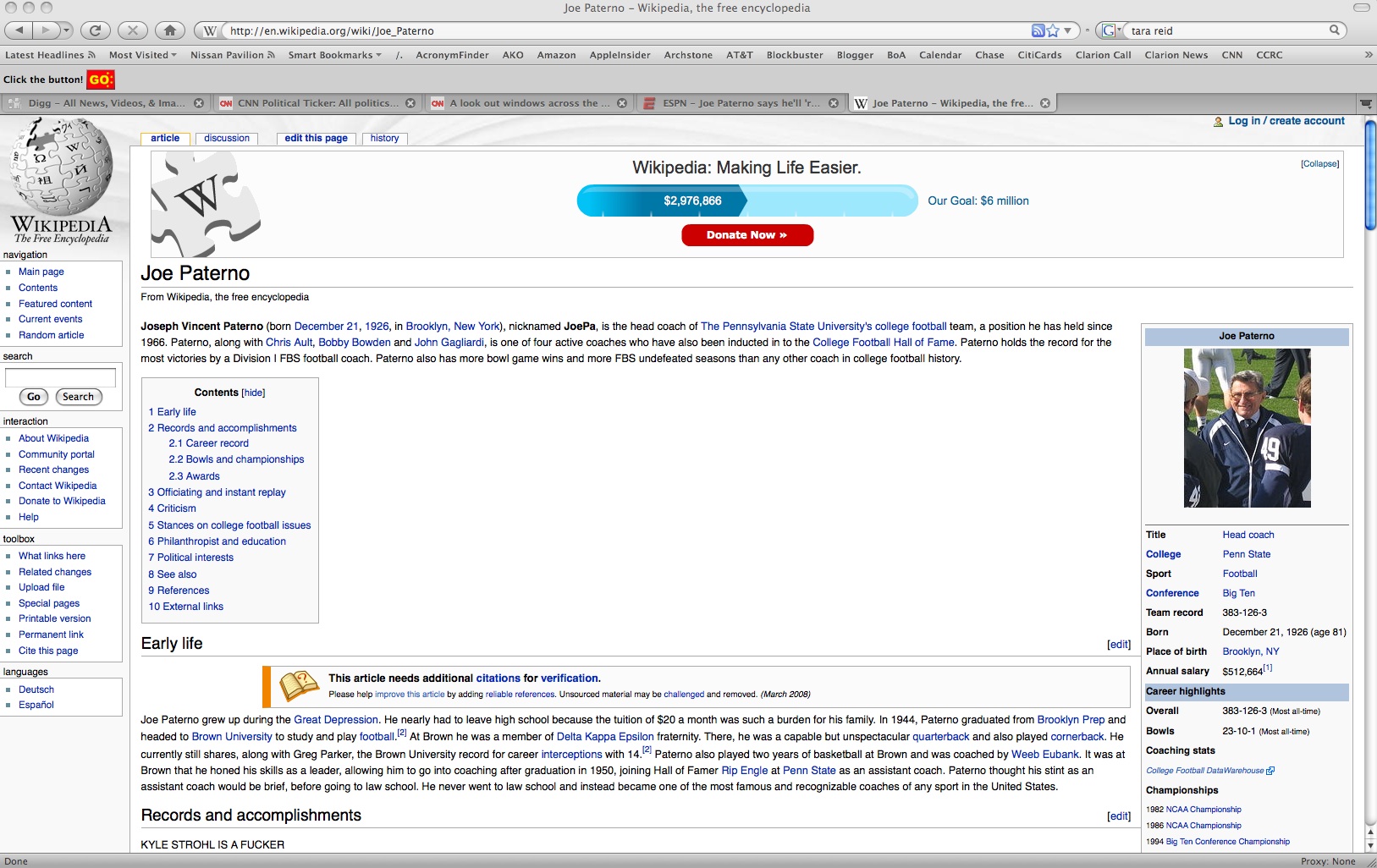Go to the Home page icon
This screenshot has height=868, width=1377.
(169, 30)
